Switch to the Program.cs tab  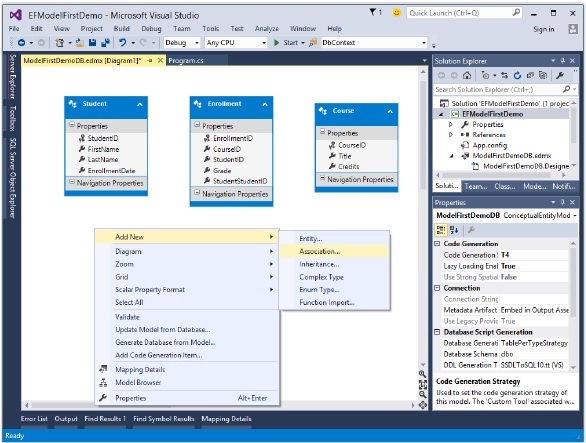[186, 61]
